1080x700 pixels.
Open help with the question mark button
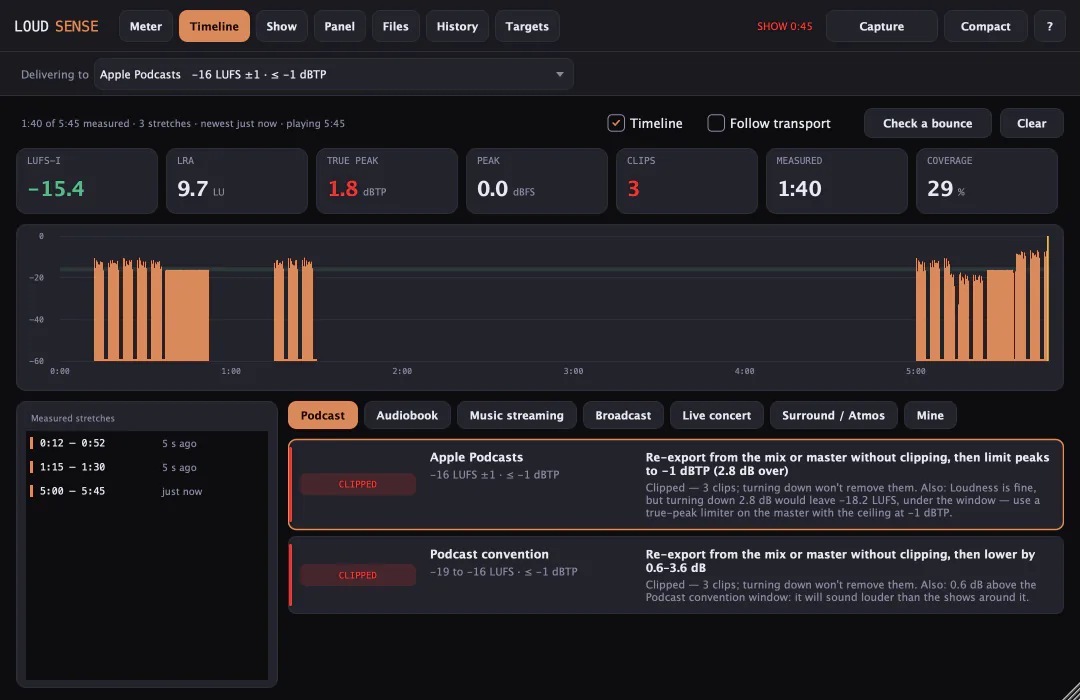click(x=1050, y=26)
